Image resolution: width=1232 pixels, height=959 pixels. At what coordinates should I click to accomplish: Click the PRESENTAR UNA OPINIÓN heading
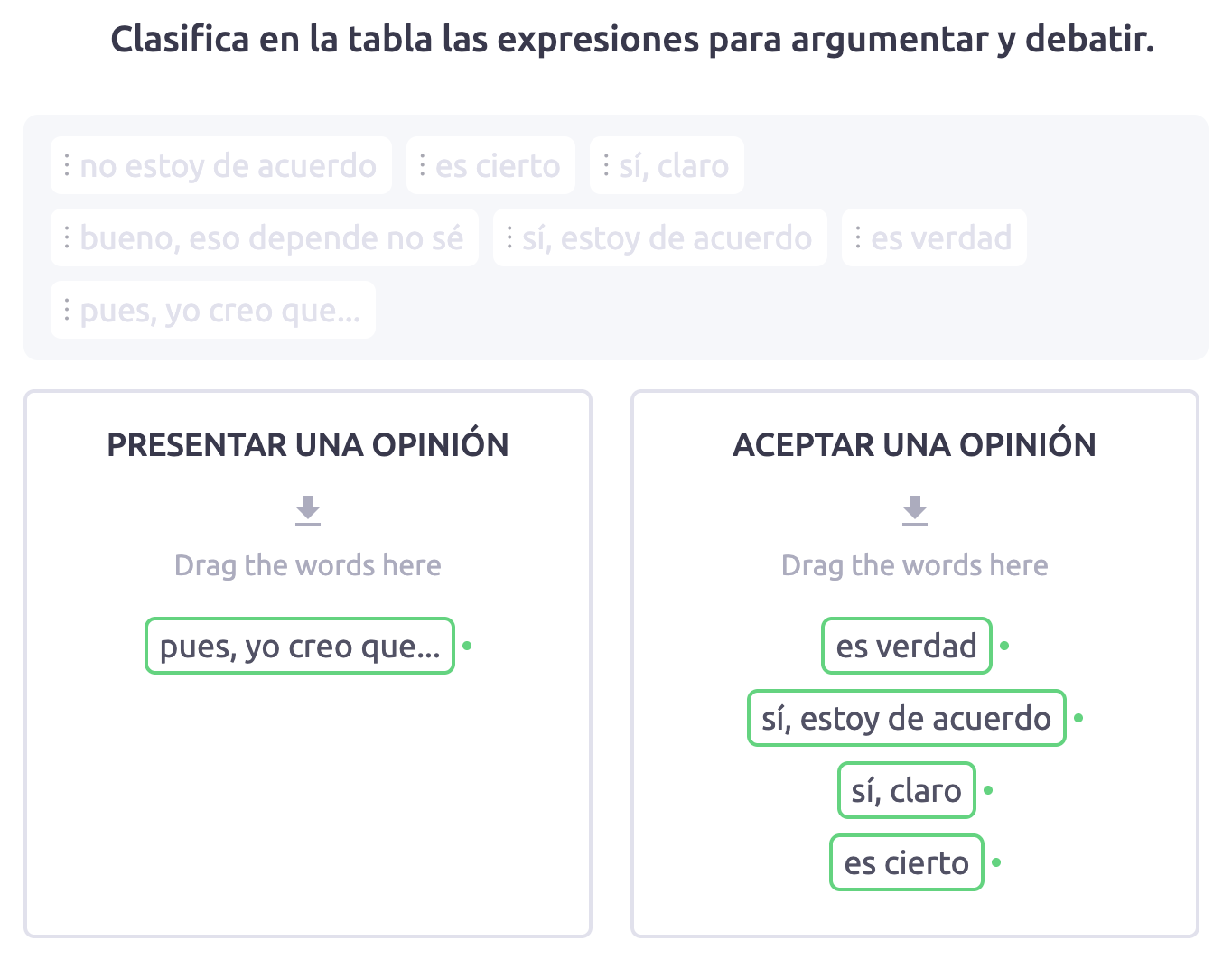coord(308,445)
